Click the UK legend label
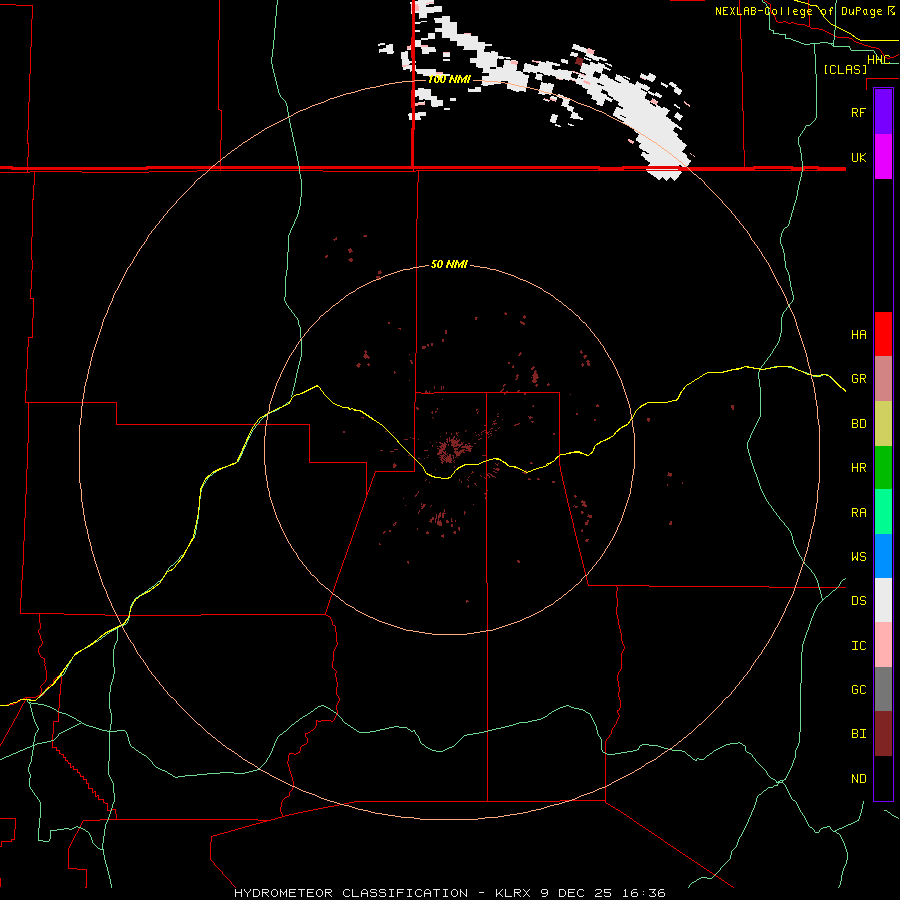Image resolution: width=900 pixels, height=900 pixels. click(x=858, y=157)
